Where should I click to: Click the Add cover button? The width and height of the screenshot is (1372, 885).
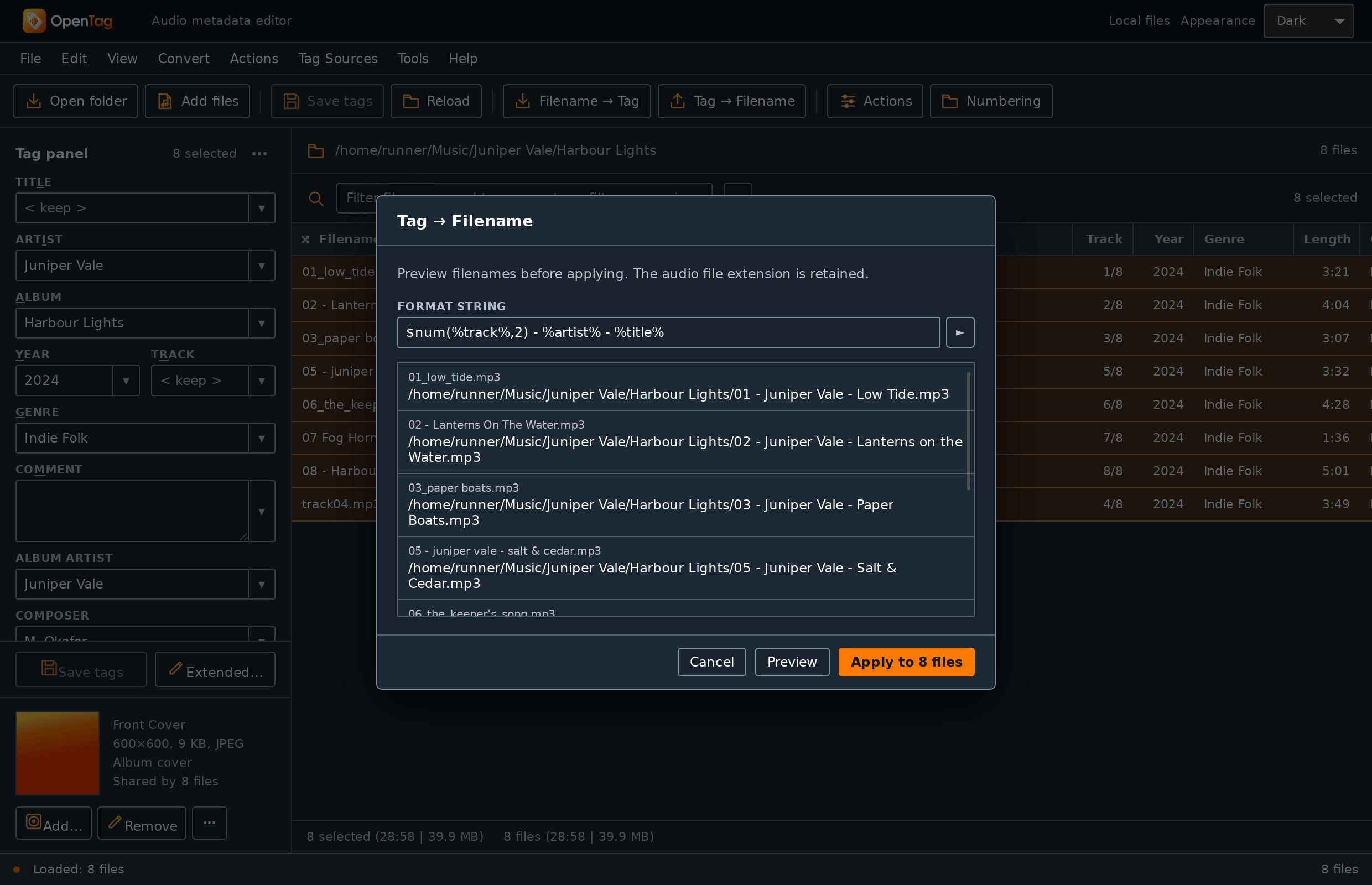(x=54, y=823)
